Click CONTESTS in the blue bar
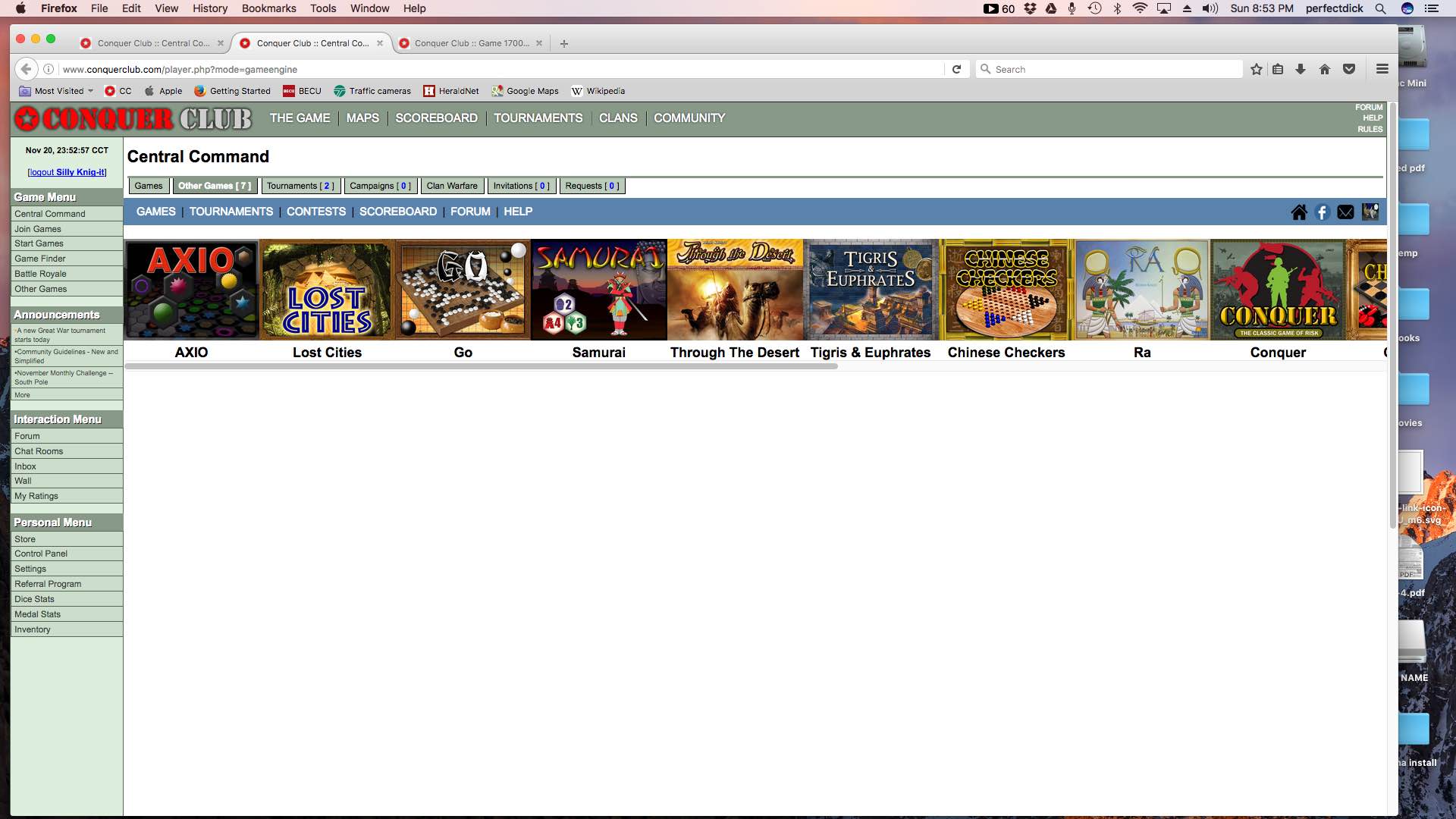Viewport: 1456px width, 819px height. [x=316, y=212]
